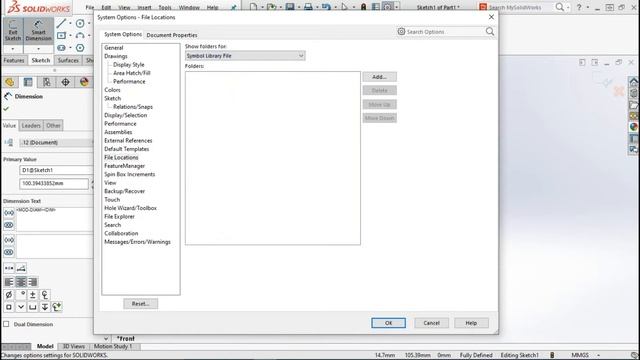Click the Help button in dialog
The image size is (640, 360).
pos(471,323)
